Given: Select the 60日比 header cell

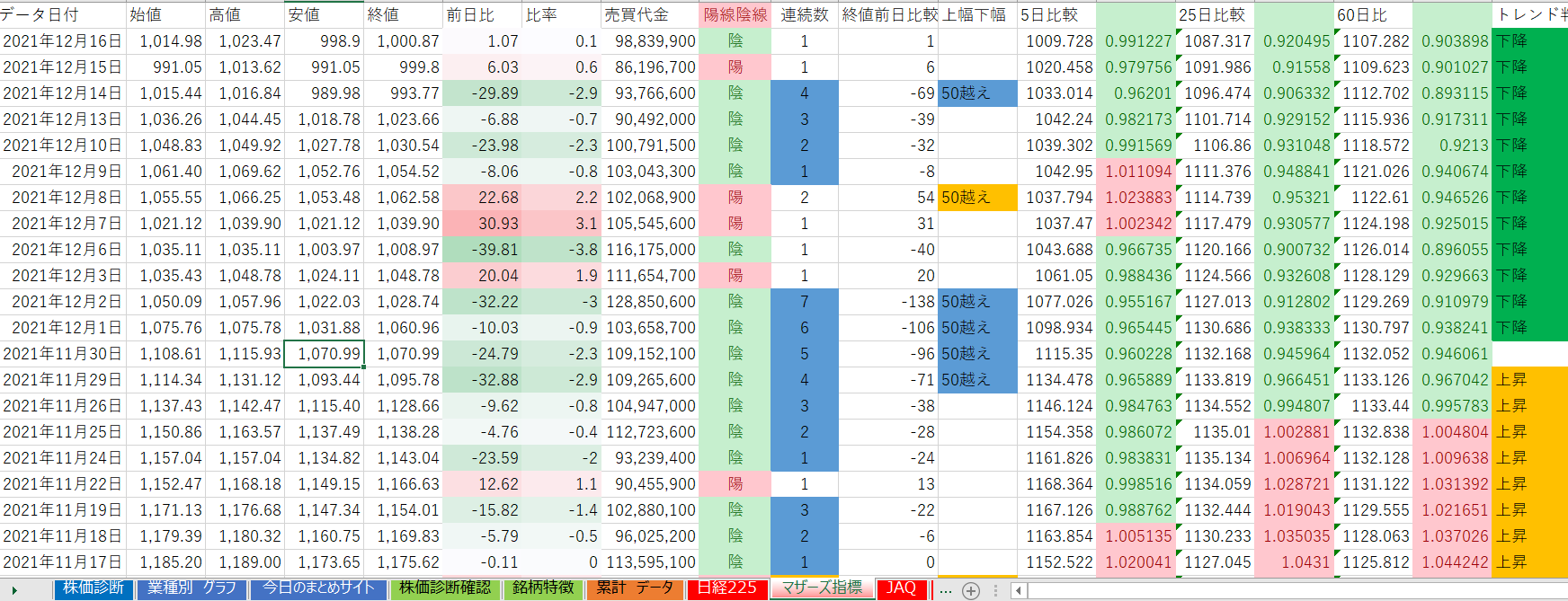Looking at the screenshot, I should click(x=1373, y=14).
